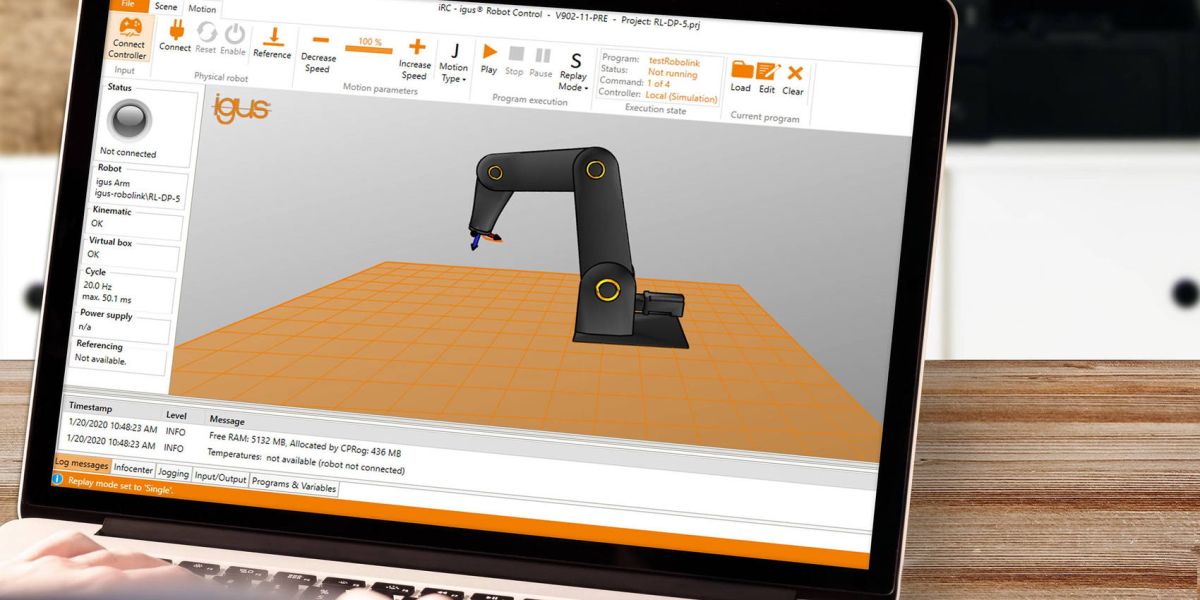Adjust the 100 % speed slider
This screenshot has height=600, width=1200.
click(x=369, y=47)
